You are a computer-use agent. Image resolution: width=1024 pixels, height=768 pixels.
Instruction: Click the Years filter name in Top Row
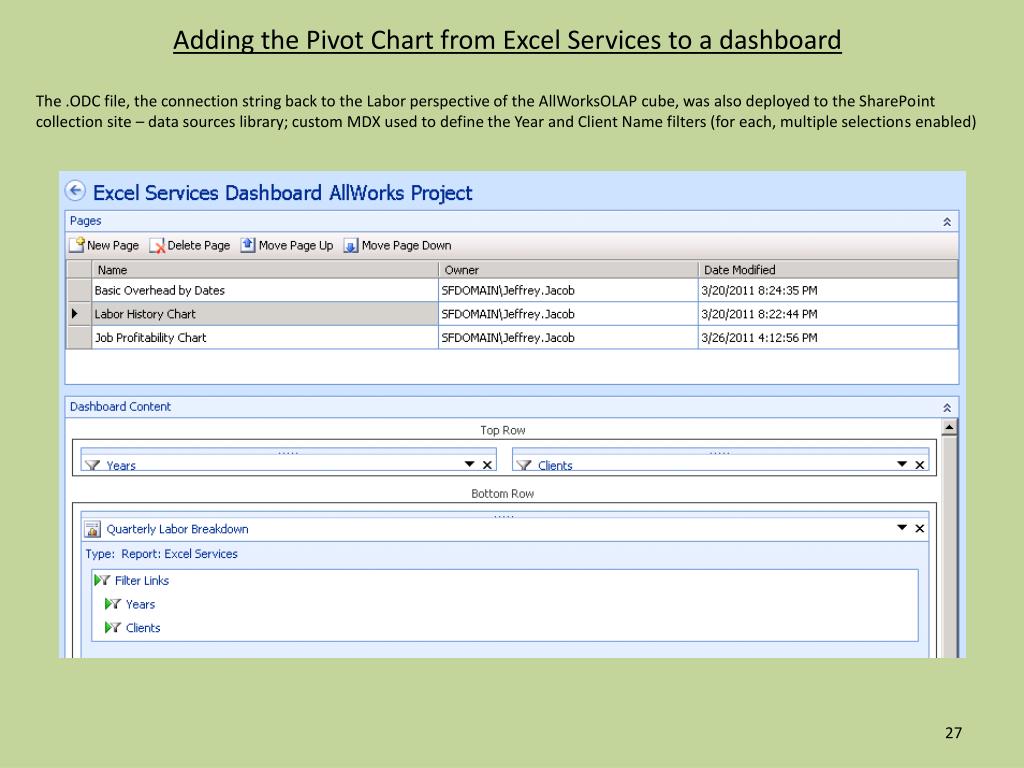coord(121,466)
